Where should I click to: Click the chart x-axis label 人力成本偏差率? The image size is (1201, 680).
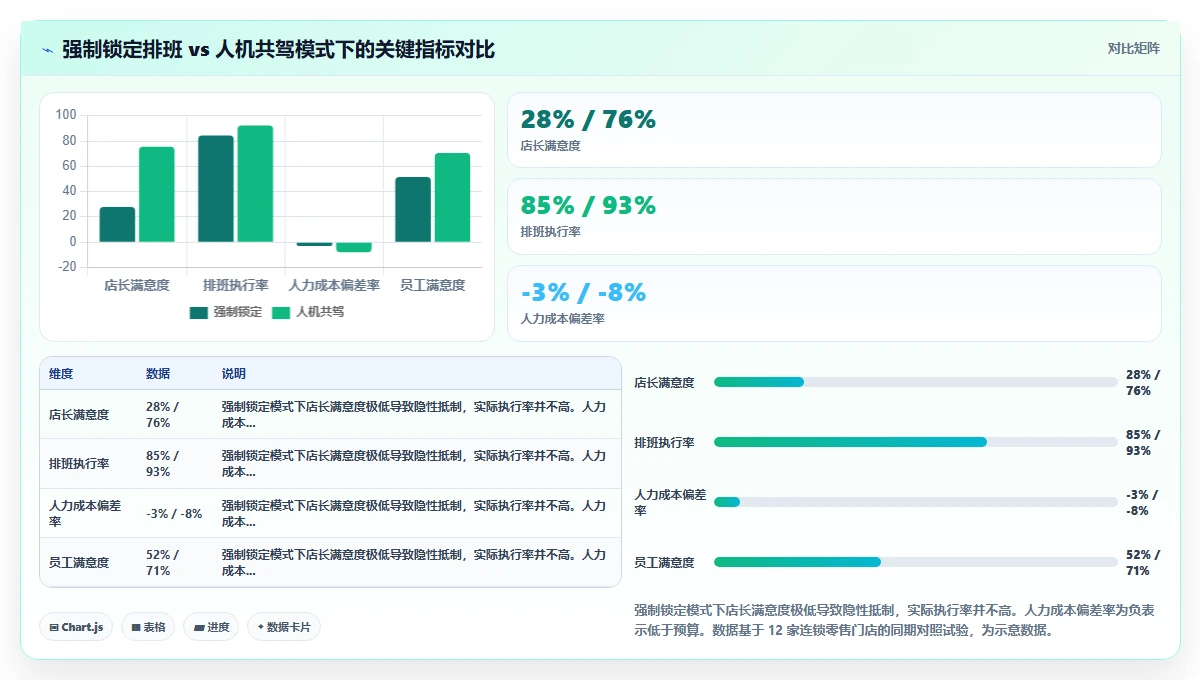(x=334, y=285)
